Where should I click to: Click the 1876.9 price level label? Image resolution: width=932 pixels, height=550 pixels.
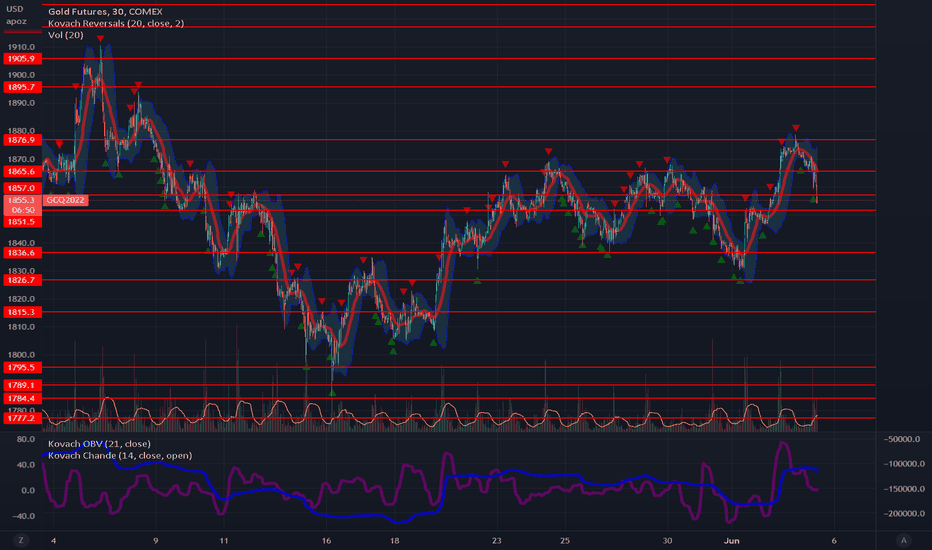click(x=23, y=140)
